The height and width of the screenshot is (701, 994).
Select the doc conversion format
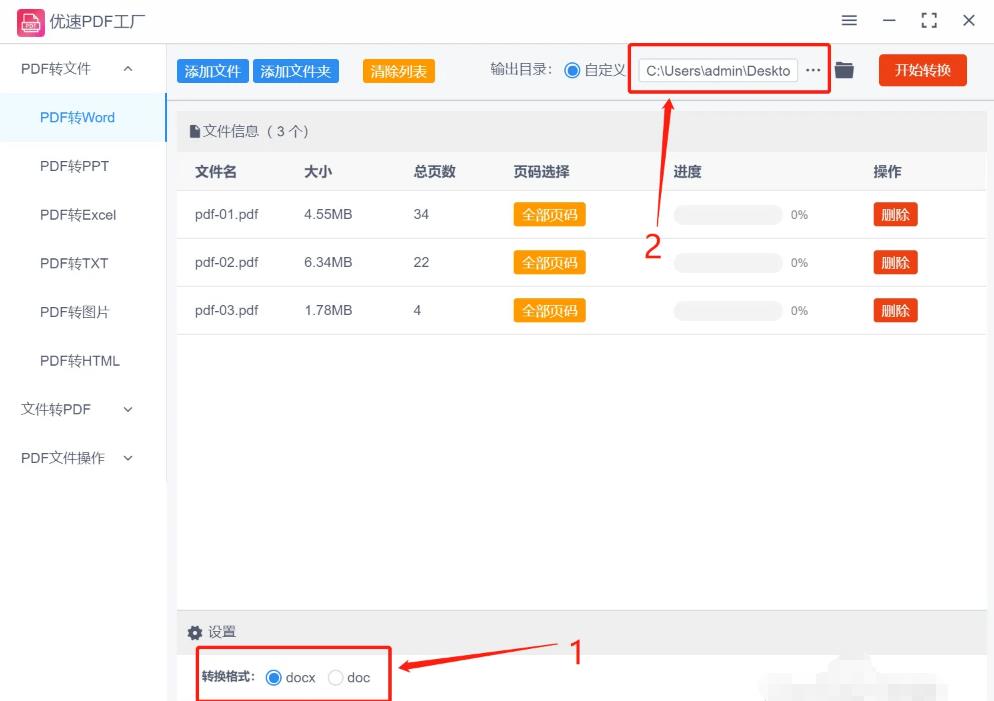click(336, 678)
